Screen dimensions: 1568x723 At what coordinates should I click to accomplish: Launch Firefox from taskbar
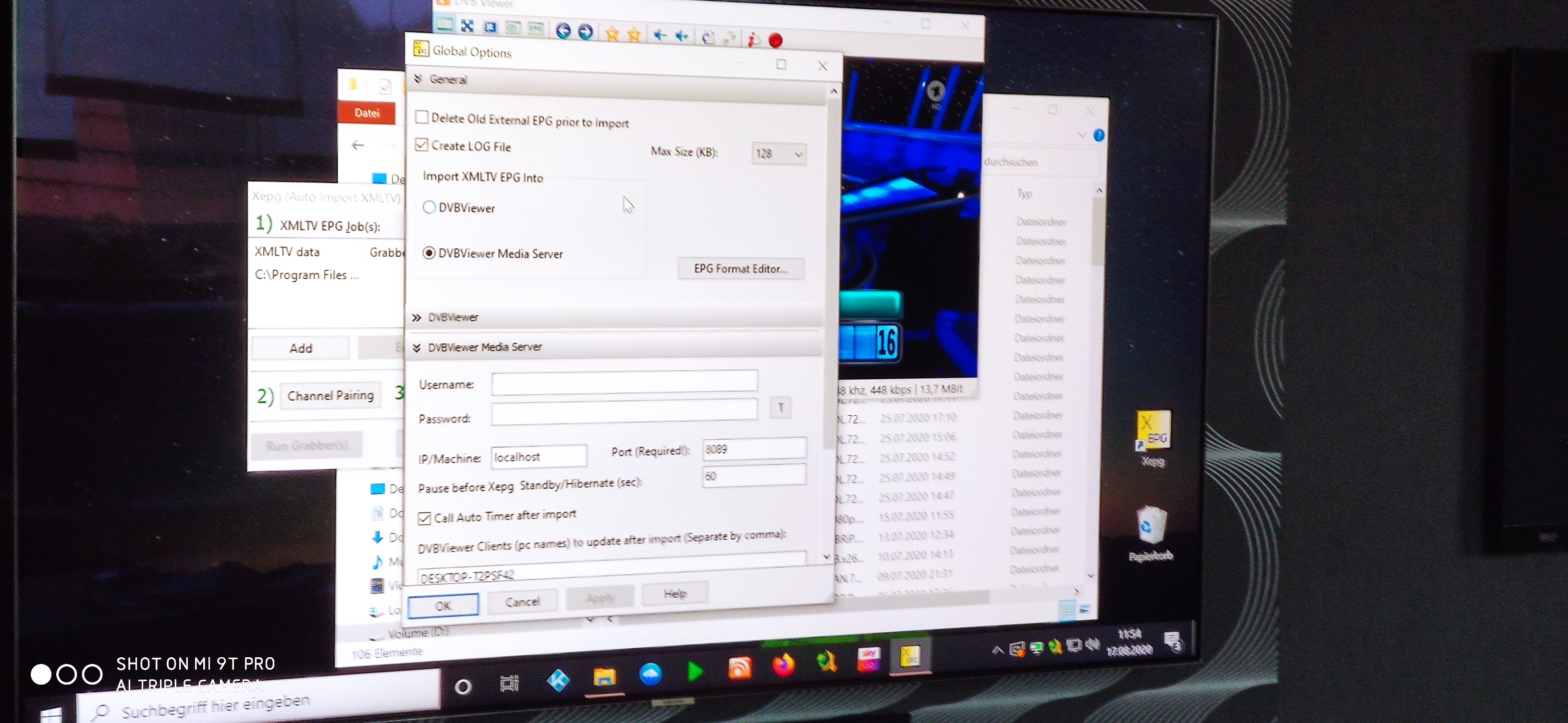click(784, 664)
